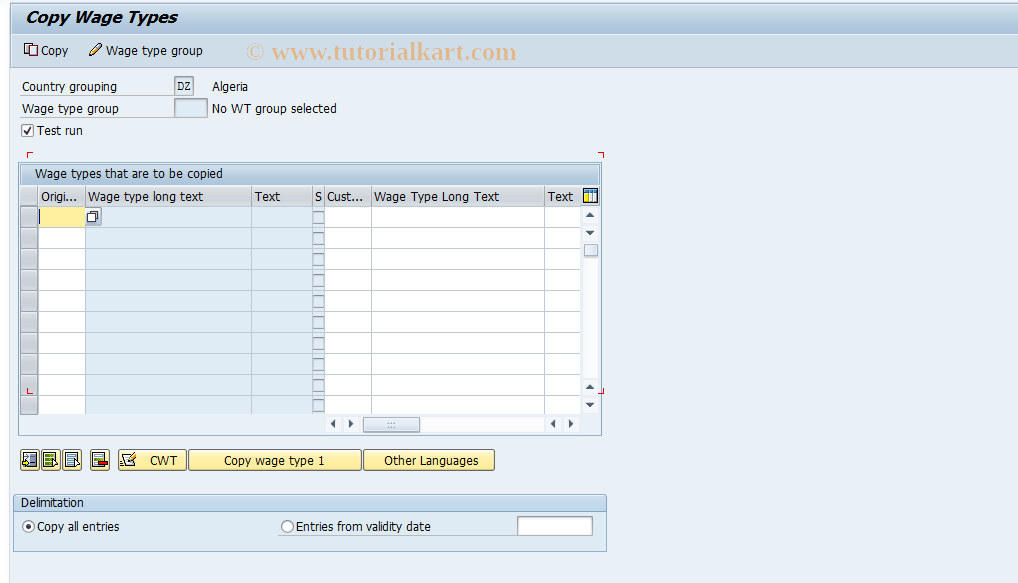
Task: Click the Wage type group input field
Action: (x=191, y=108)
